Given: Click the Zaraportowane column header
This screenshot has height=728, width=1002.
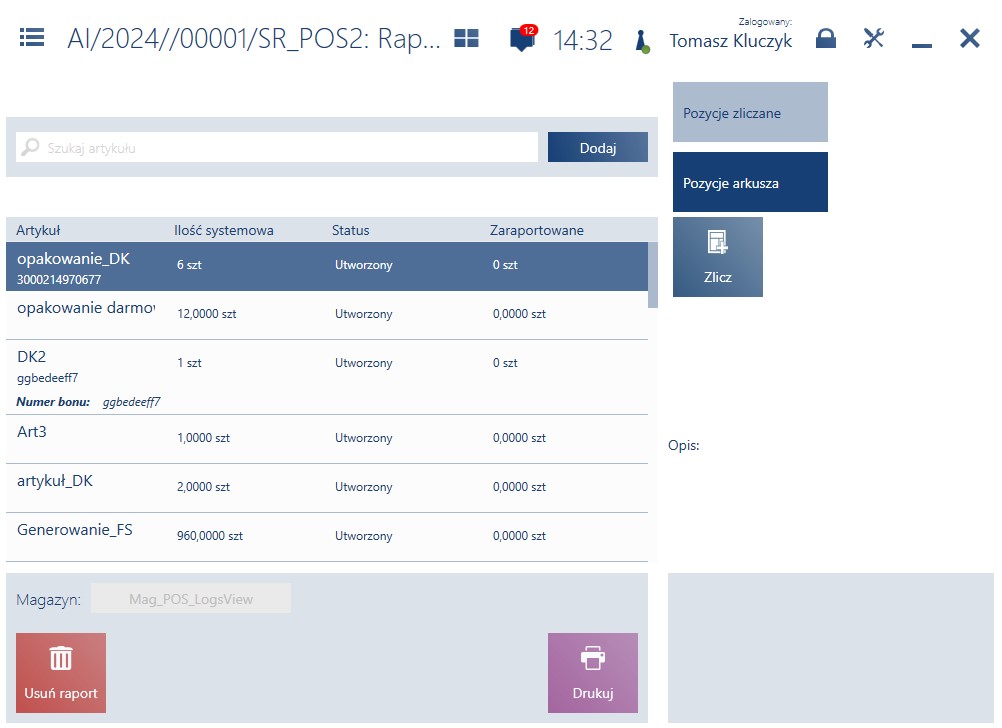Looking at the screenshot, I should pyautogui.click(x=537, y=230).
